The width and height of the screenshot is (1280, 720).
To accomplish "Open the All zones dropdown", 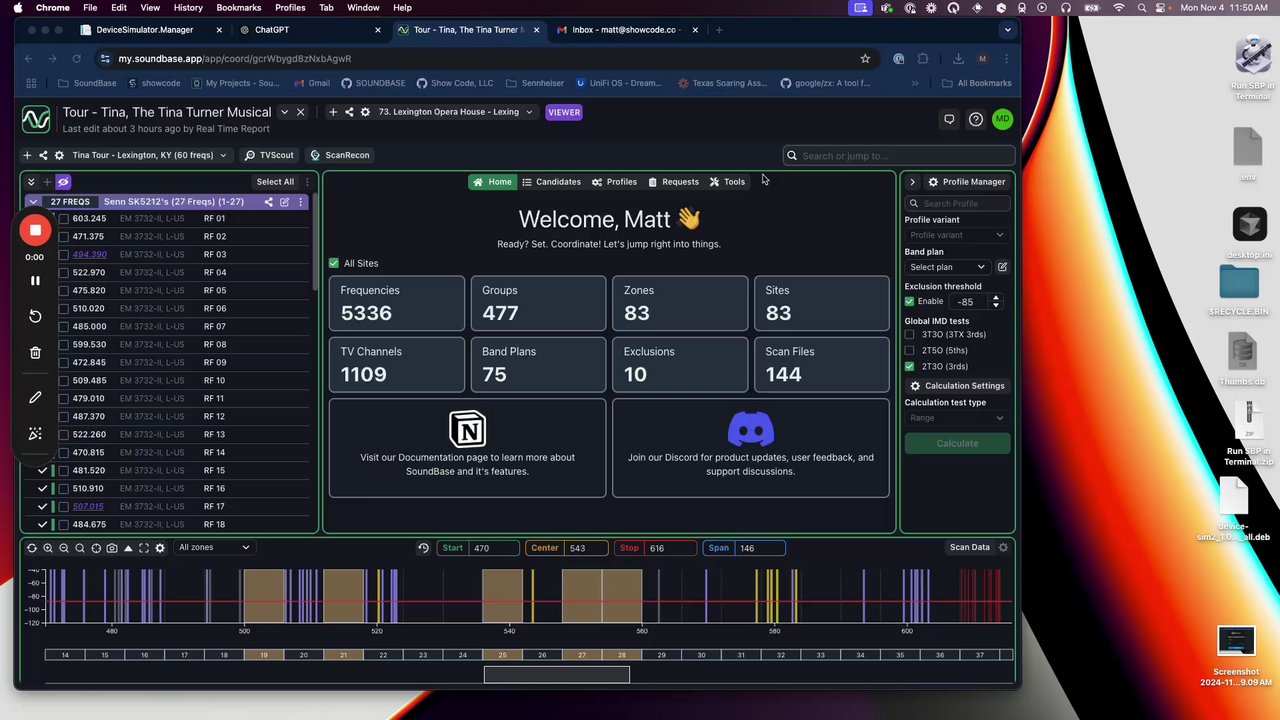I will (214, 548).
